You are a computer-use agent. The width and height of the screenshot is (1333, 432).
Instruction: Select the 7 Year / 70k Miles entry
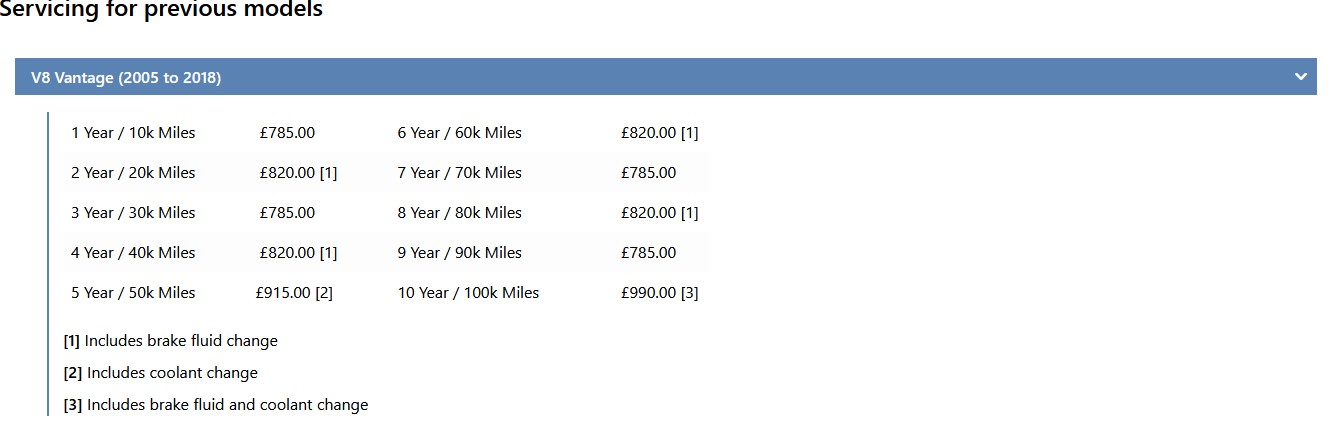[x=460, y=173]
